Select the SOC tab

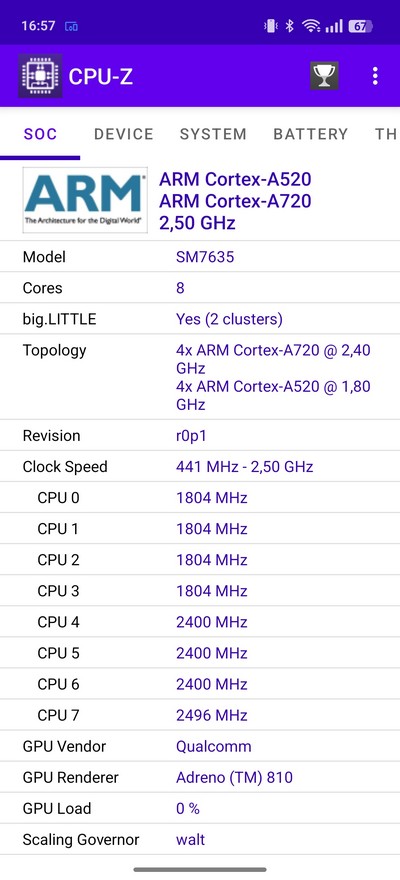40,134
